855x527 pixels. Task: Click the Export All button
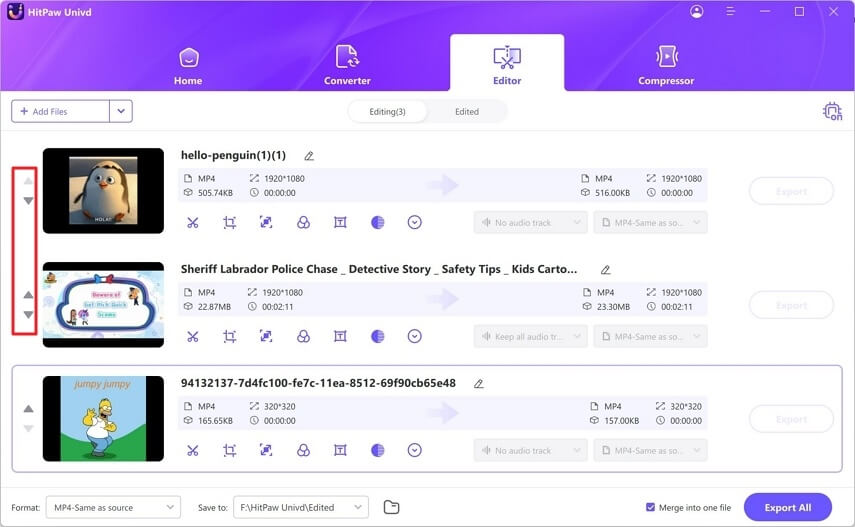(x=787, y=507)
